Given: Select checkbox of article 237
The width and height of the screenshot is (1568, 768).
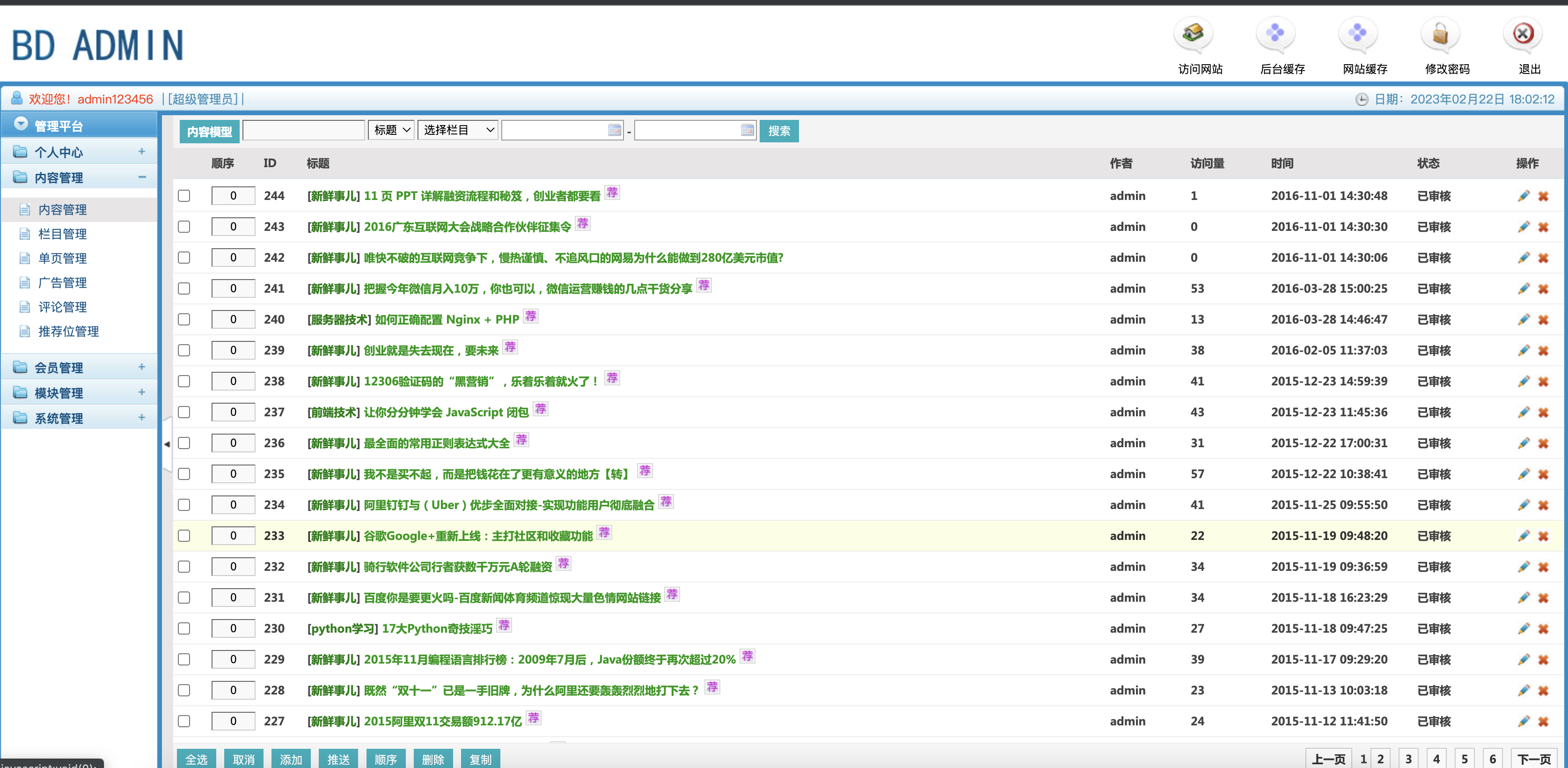Looking at the screenshot, I should click(x=184, y=412).
